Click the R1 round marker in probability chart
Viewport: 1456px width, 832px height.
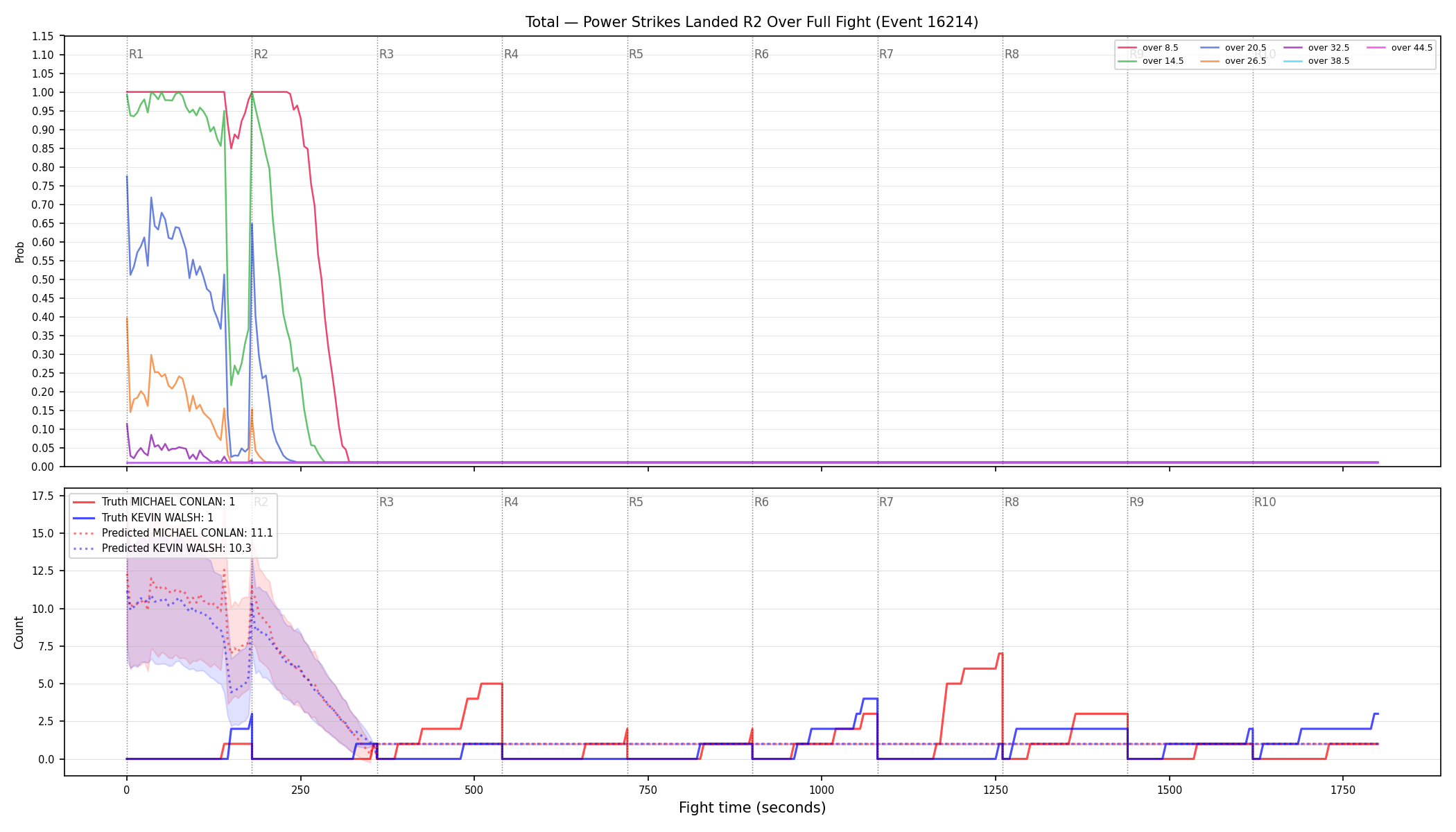136,54
